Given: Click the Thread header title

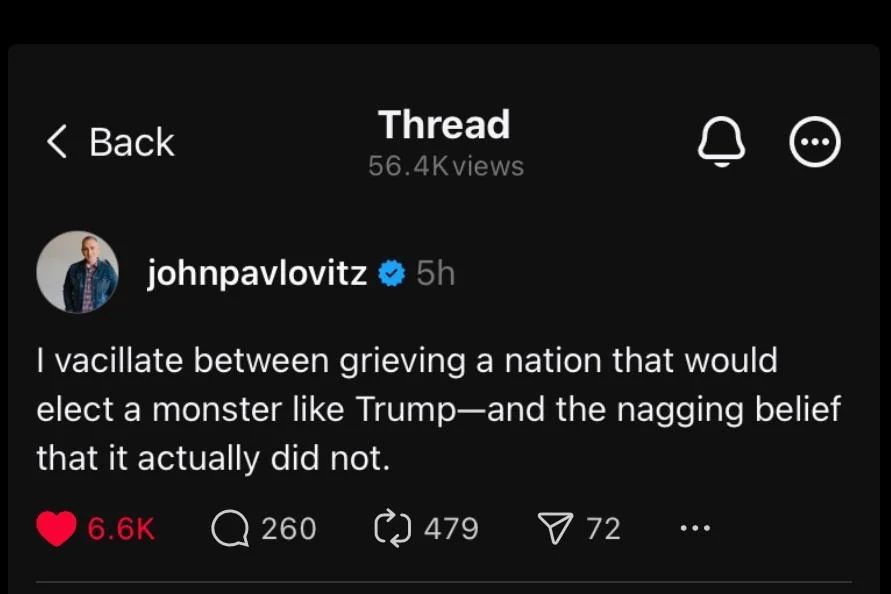Looking at the screenshot, I should 444,124.
